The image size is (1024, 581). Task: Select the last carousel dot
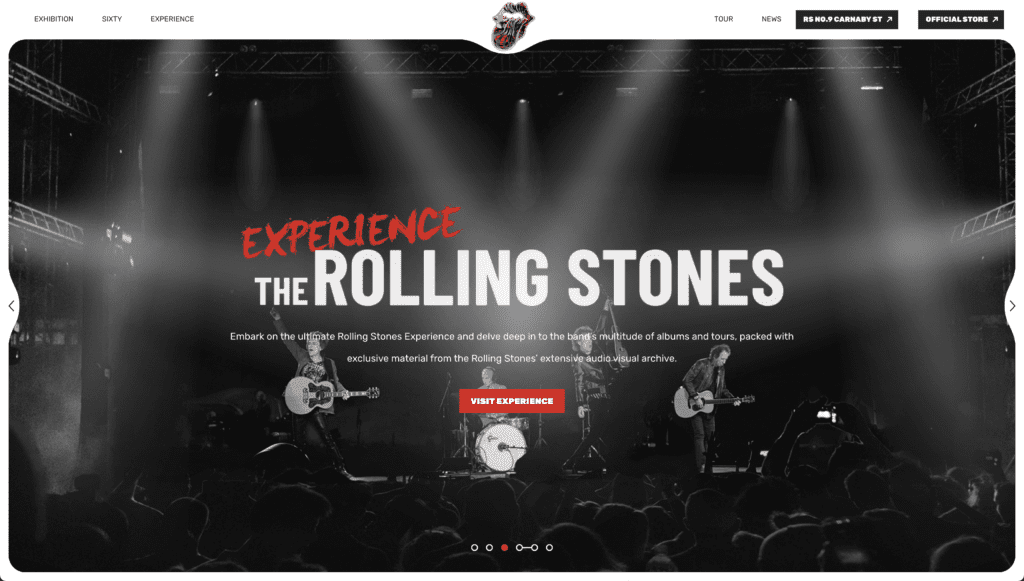549,548
